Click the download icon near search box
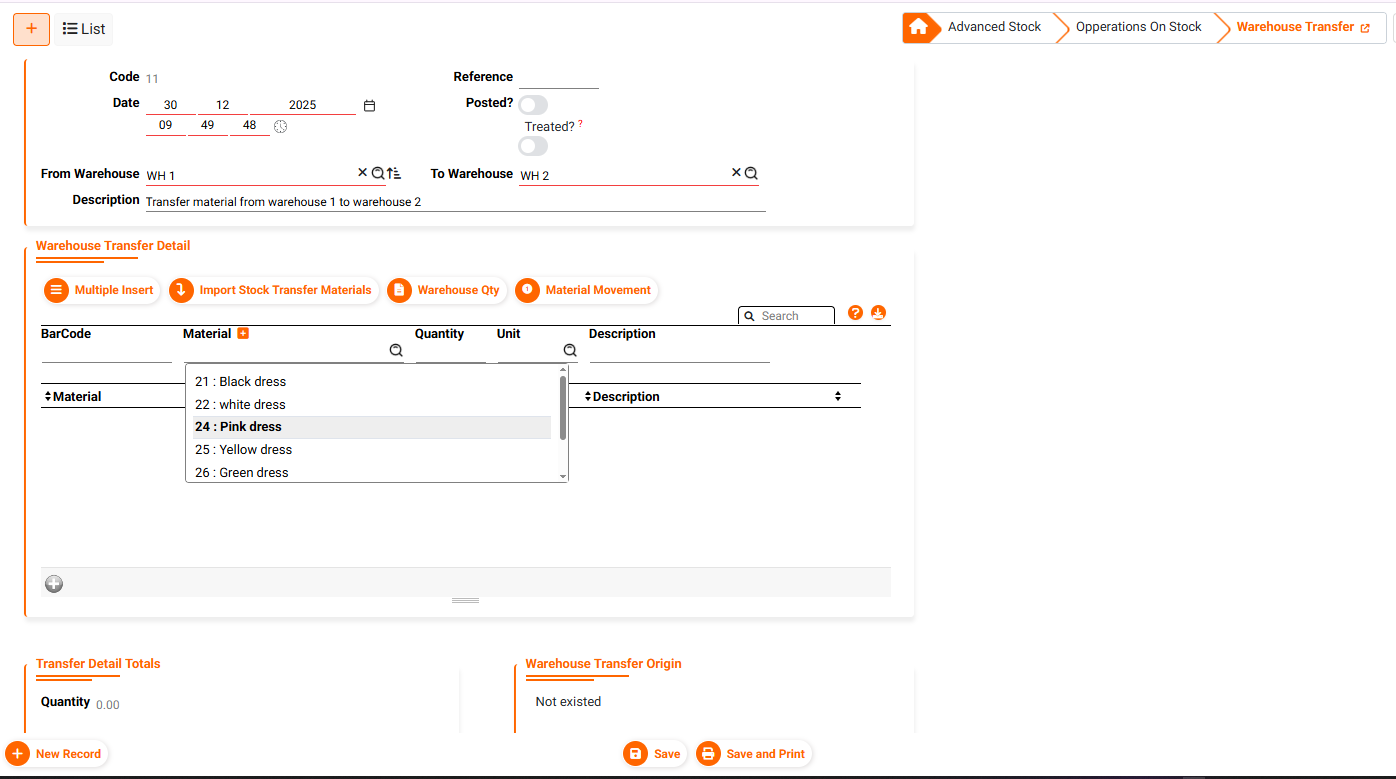The height and width of the screenshot is (779, 1396). [x=878, y=313]
